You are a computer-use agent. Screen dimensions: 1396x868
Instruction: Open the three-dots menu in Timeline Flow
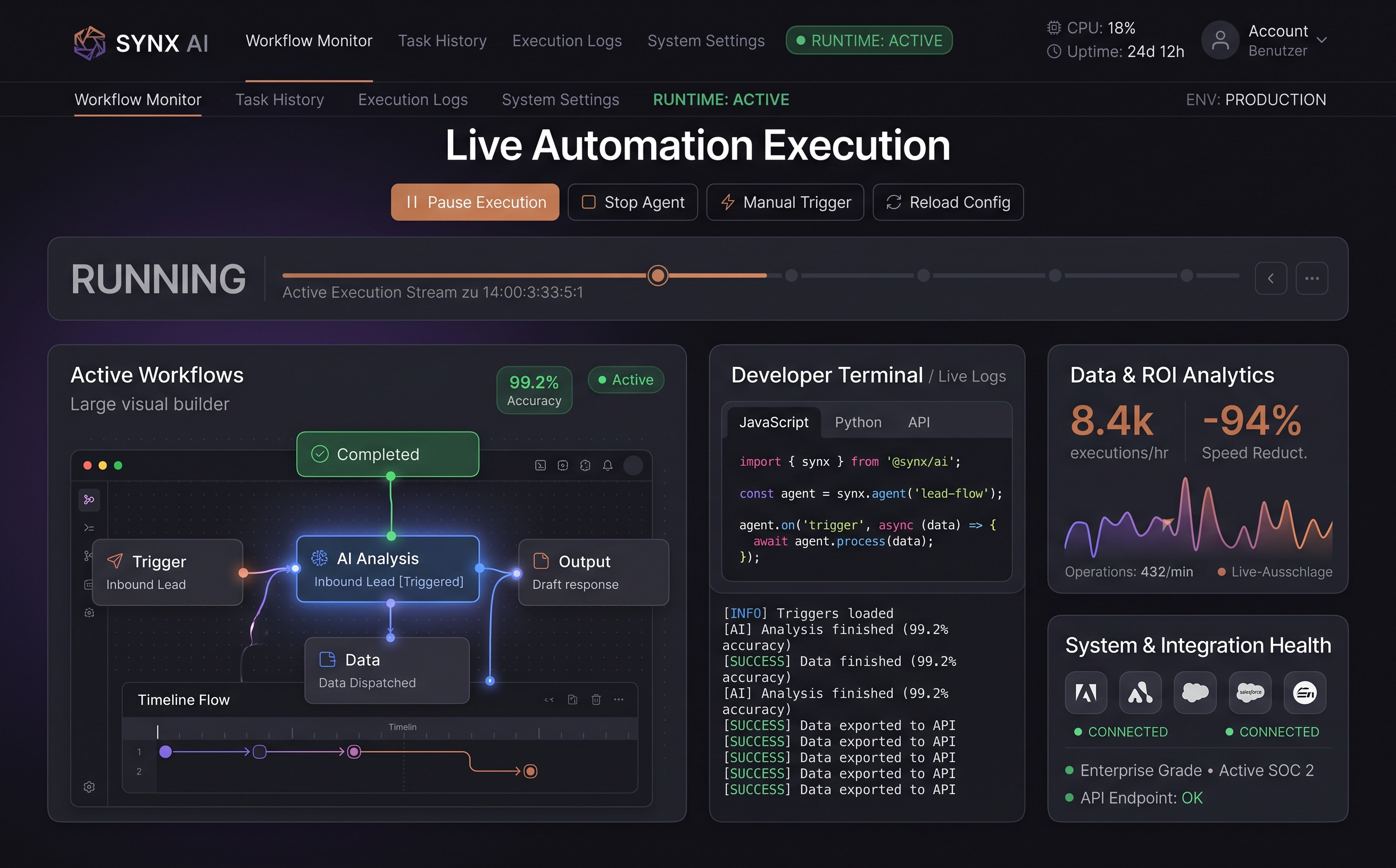coord(619,699)
